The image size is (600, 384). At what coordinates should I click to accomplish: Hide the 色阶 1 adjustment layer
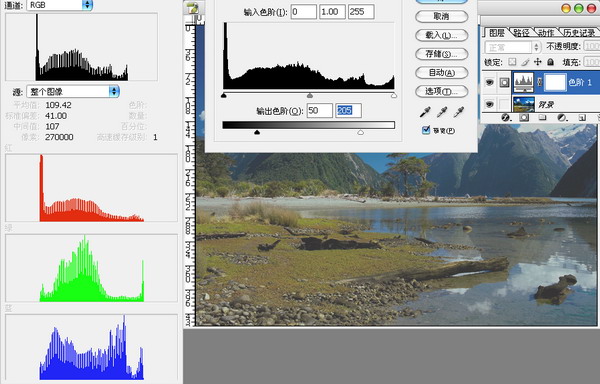coord(489,82)
